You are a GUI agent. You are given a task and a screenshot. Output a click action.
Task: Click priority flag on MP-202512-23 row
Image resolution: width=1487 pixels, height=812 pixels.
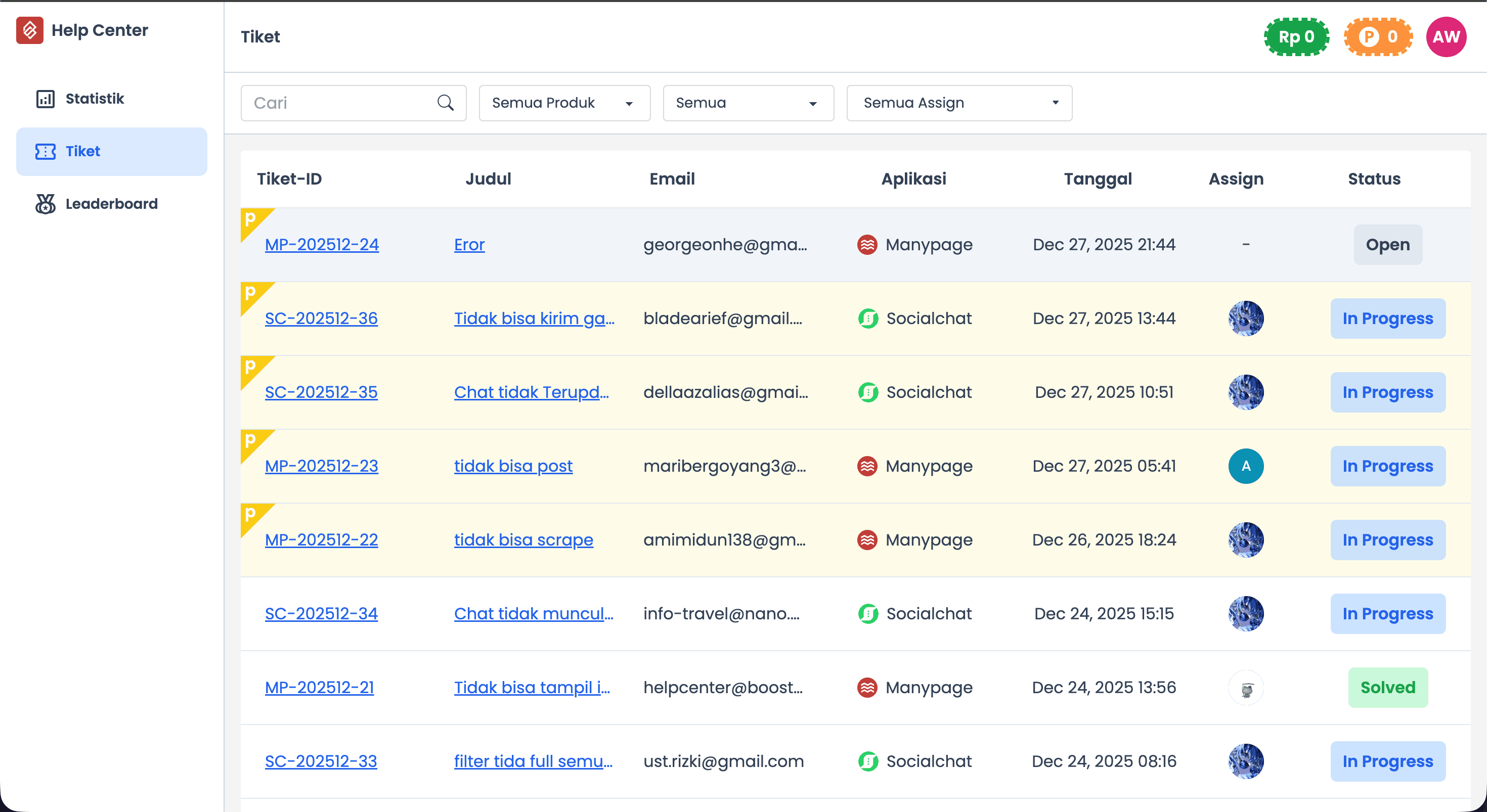(x=253, y=442)
